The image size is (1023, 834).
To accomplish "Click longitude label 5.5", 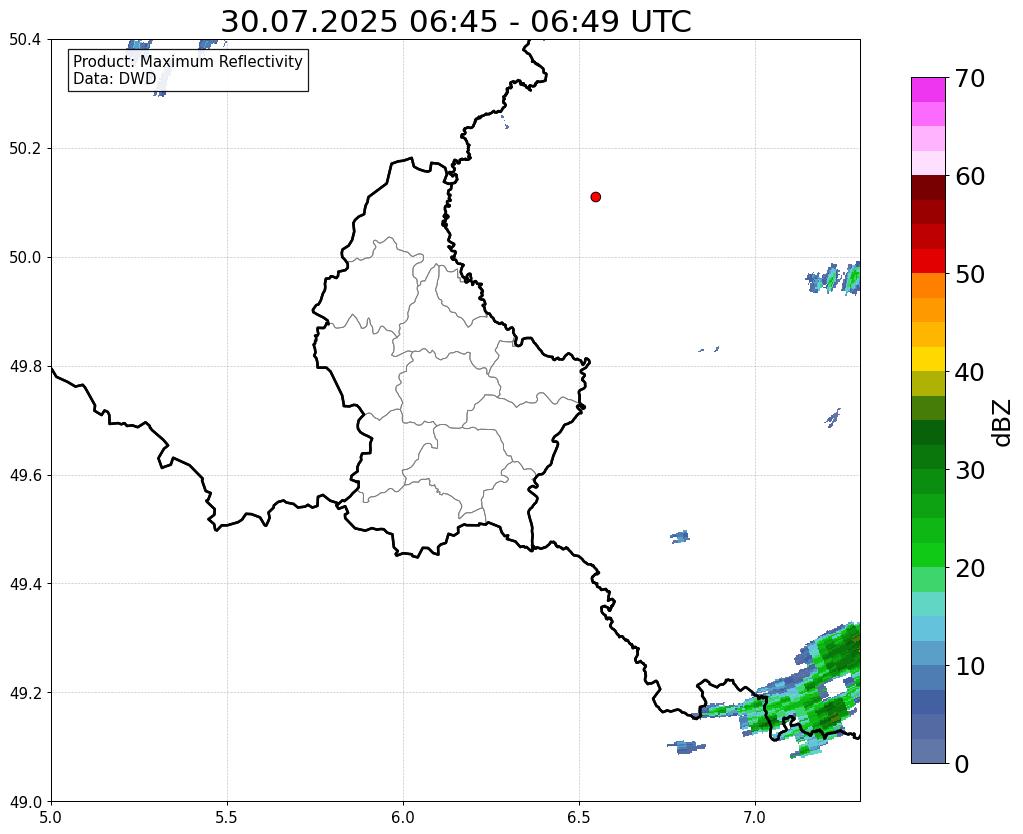I will coord(227,817).
